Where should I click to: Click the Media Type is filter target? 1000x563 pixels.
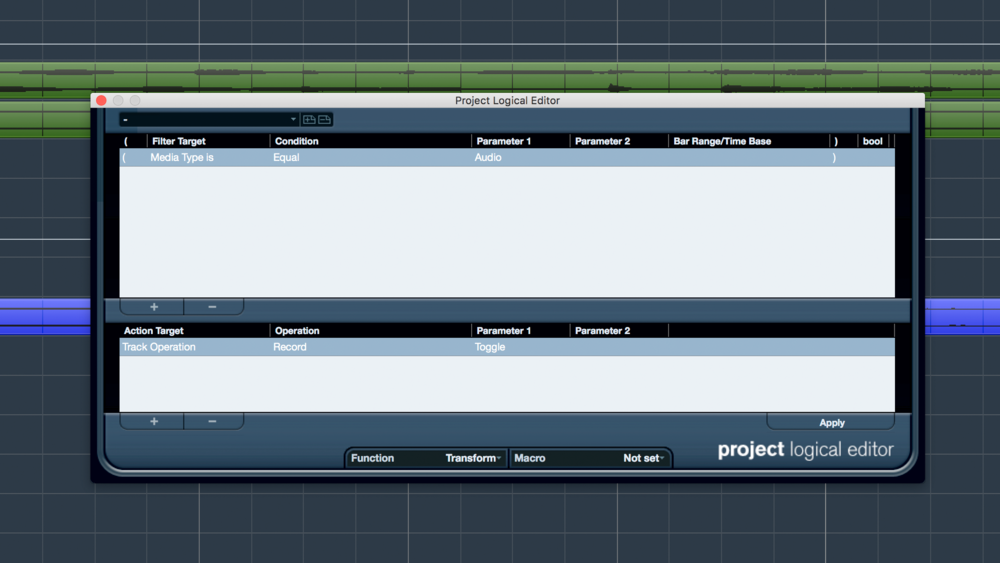pos(182,158)
